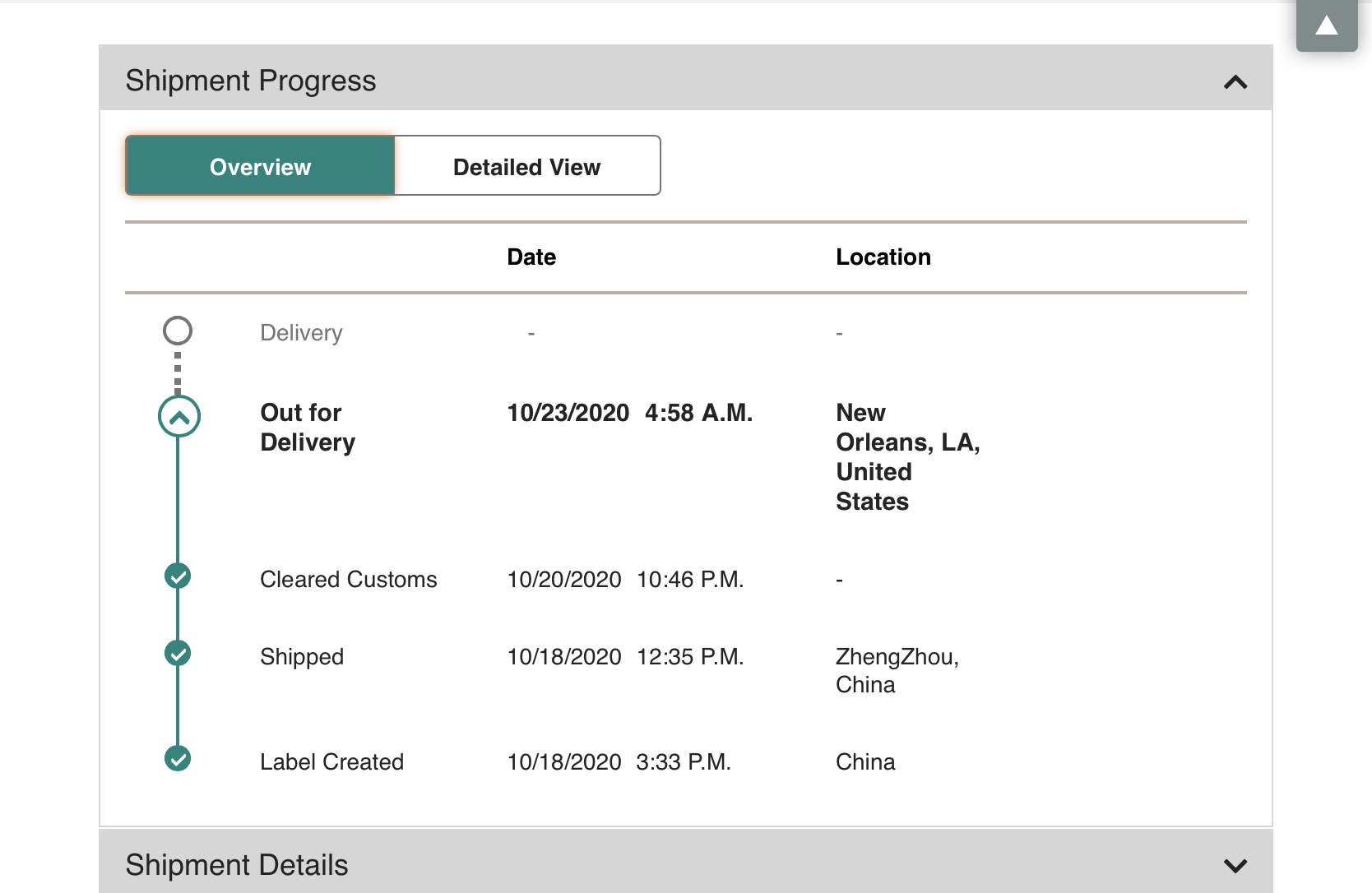Click the back-to-top arrow button
Screen dimensions: 1372x893
[1327, 25]
